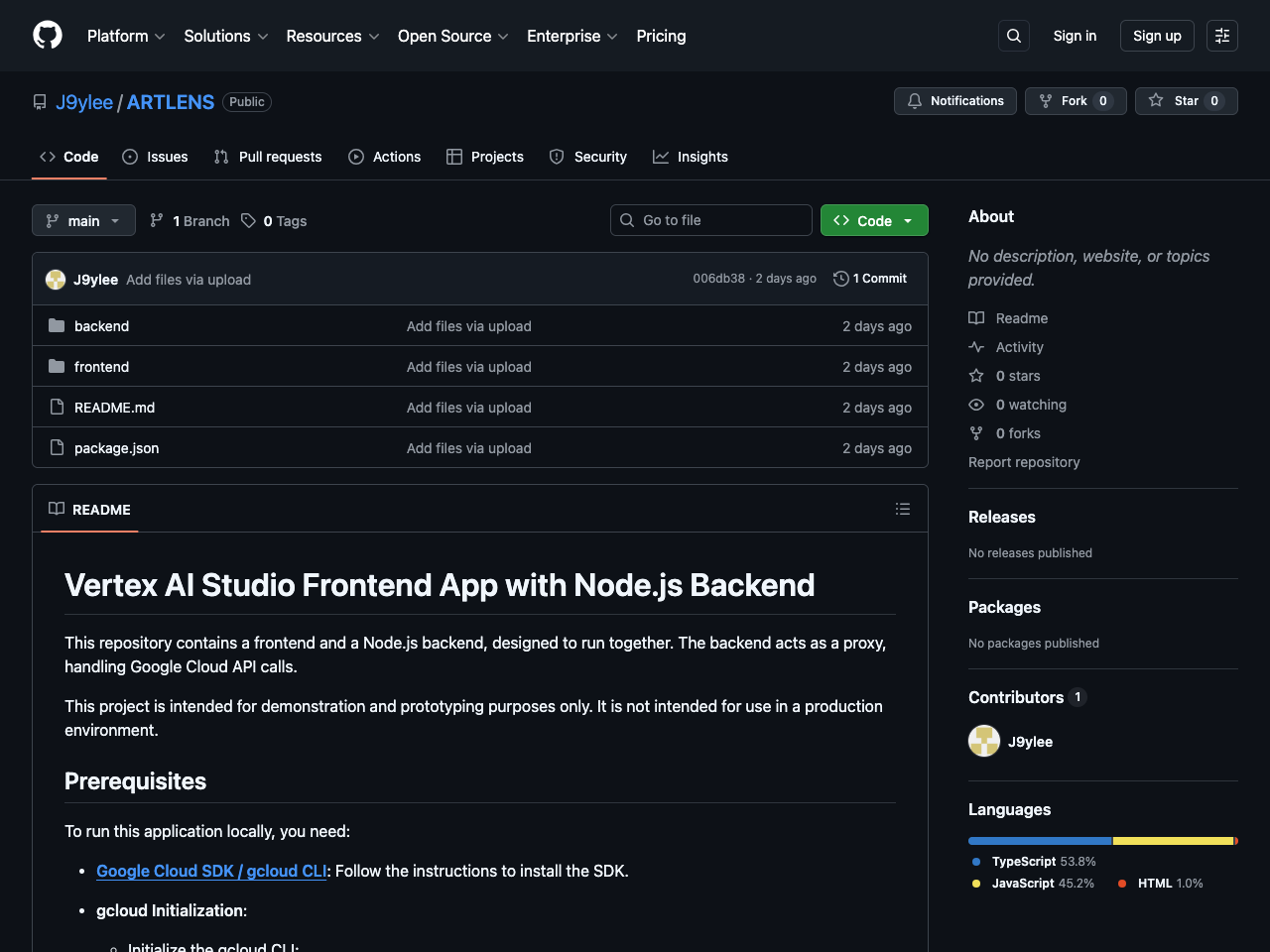This screenshot has height=952, width=1270.
Task: Click the yellow JavaScript segment of language bar
Action: (1174, 841)
